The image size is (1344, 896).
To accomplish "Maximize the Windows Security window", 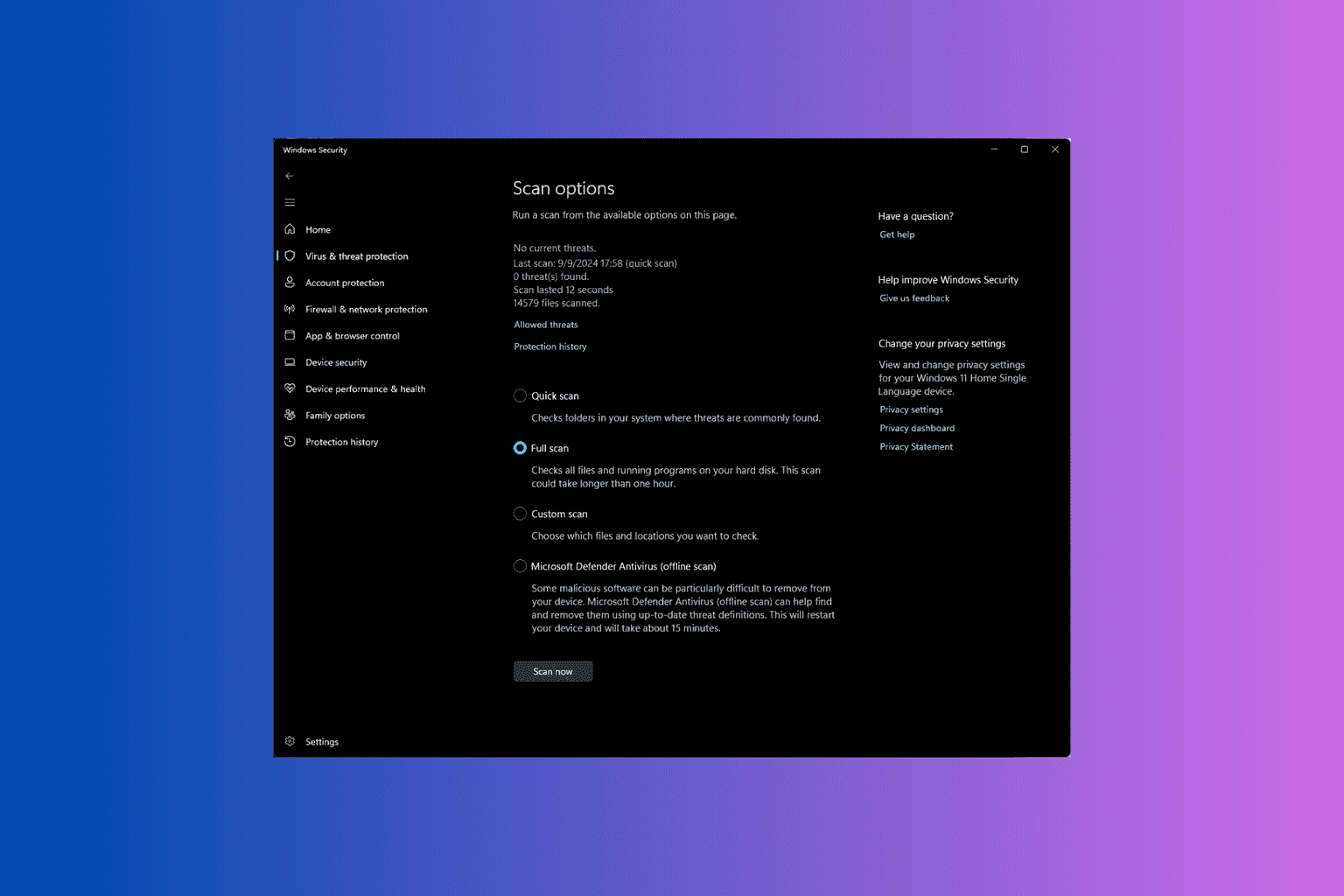I will coord(1025,150).
